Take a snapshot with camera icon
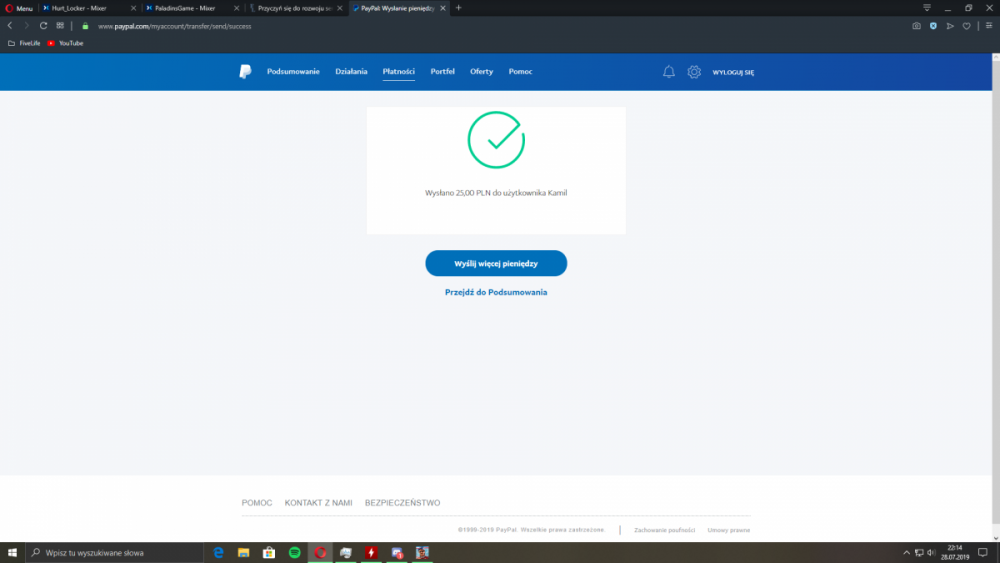 point(916,26)
